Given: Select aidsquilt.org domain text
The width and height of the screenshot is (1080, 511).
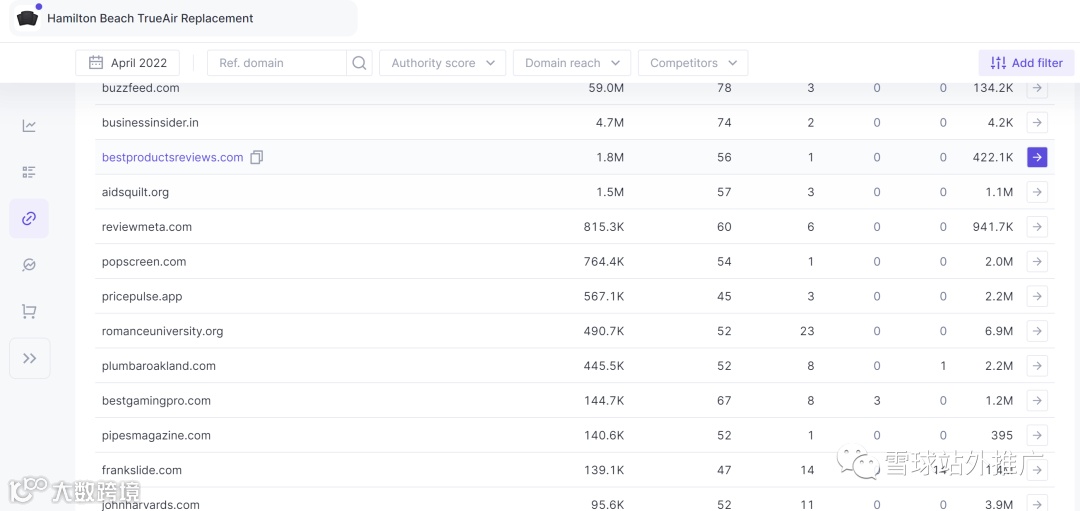Looking at the screenshot, I should [135, 192].
